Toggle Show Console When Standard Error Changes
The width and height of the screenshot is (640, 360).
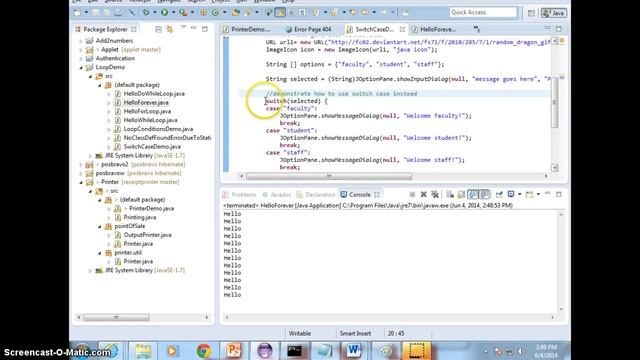[484, 194]
